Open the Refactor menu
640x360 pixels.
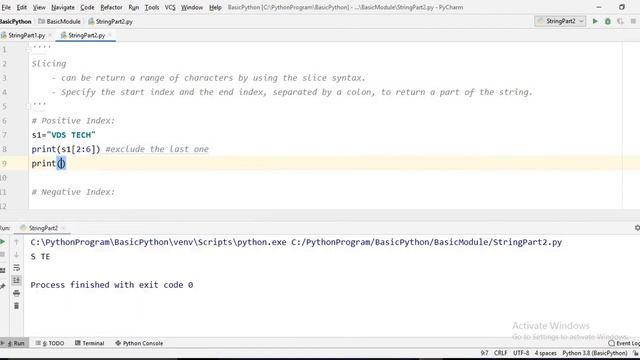click(x=111, y=7)
